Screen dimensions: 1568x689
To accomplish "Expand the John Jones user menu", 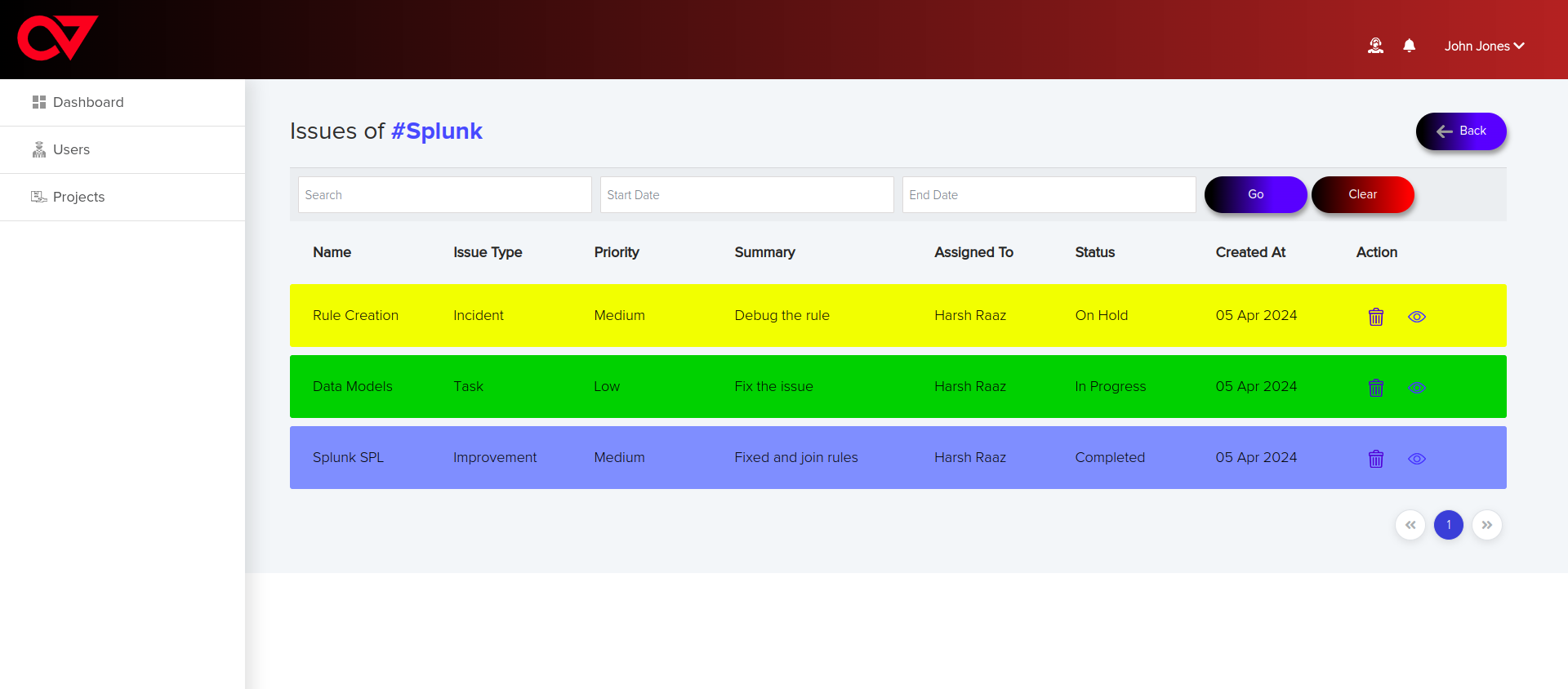I will click(x=1484, y=46).
